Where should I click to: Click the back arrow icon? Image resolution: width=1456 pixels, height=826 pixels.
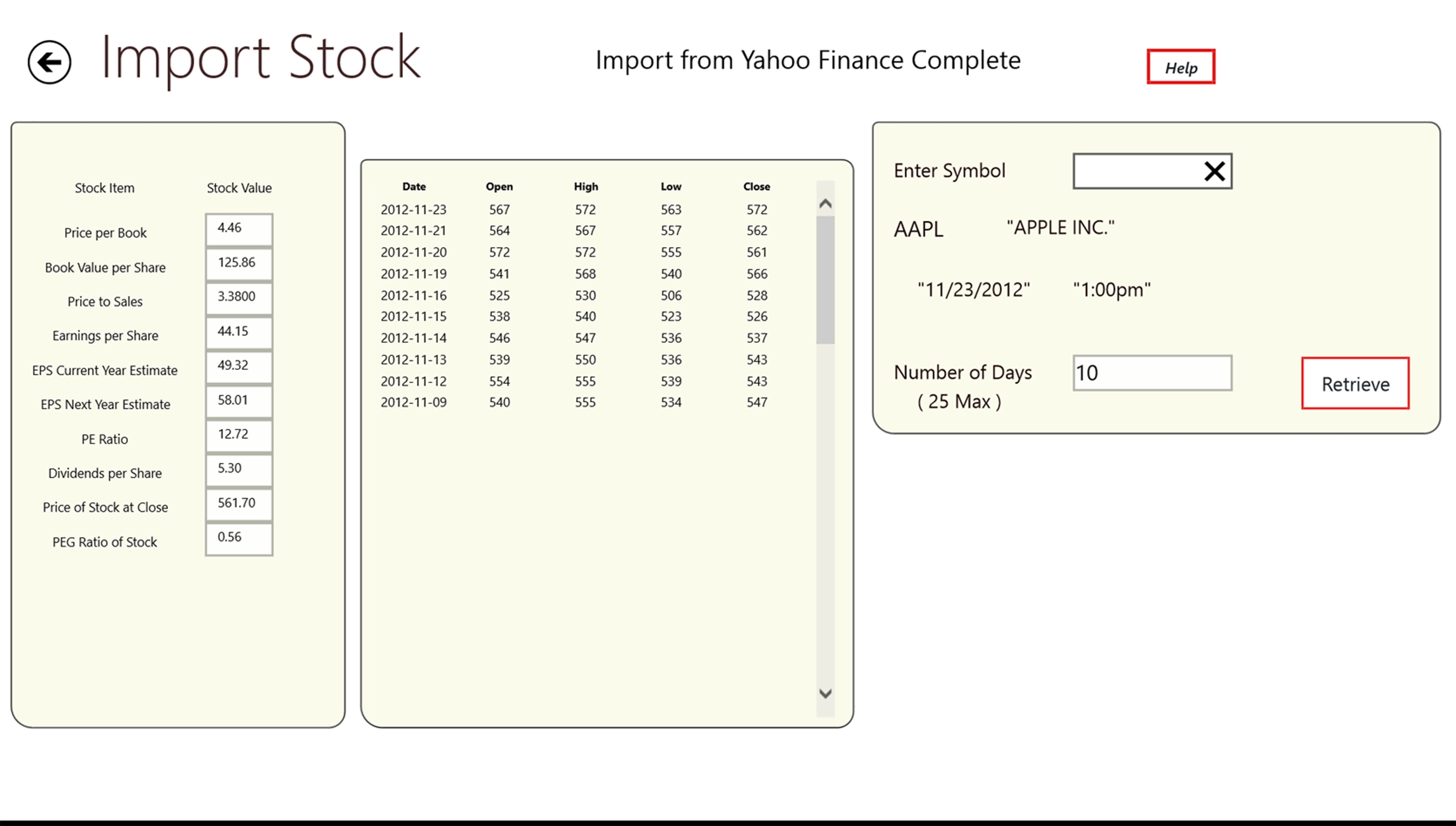point(50,62)
